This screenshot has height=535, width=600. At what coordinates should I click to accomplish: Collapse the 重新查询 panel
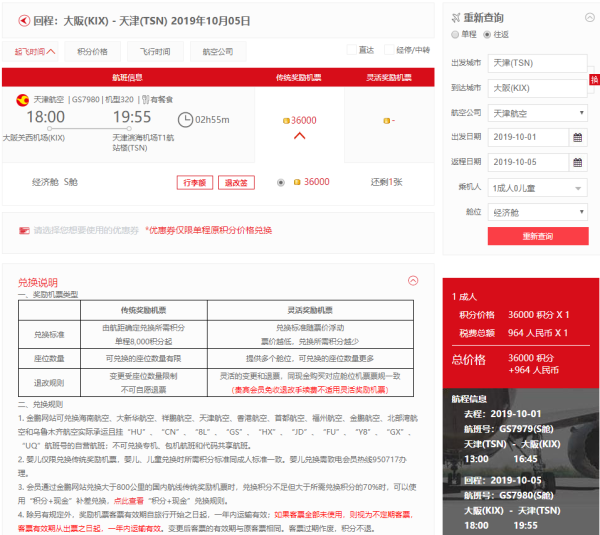[x=590, y=17]
